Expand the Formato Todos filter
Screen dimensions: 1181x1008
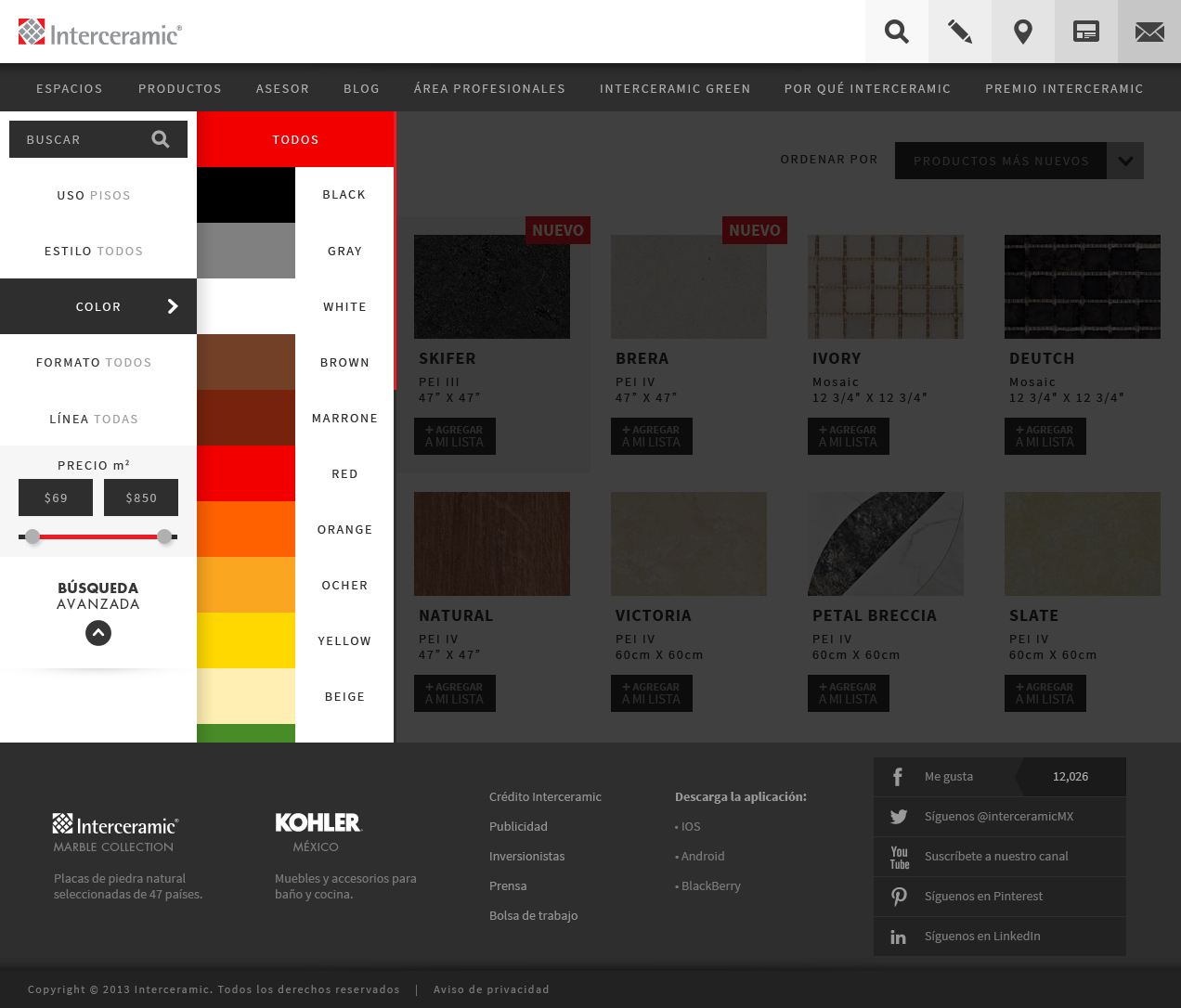pyautogui.click(x=94, y=363)
